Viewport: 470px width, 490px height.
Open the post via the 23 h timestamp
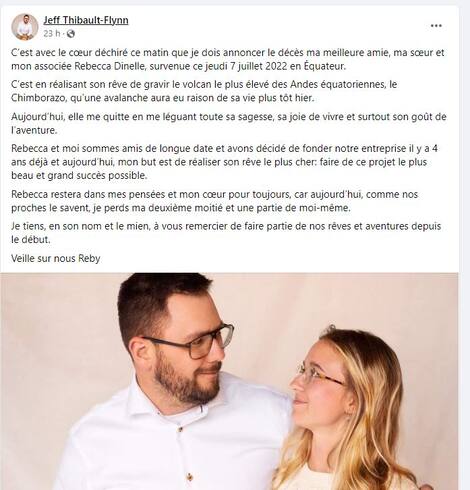[52, 34]
